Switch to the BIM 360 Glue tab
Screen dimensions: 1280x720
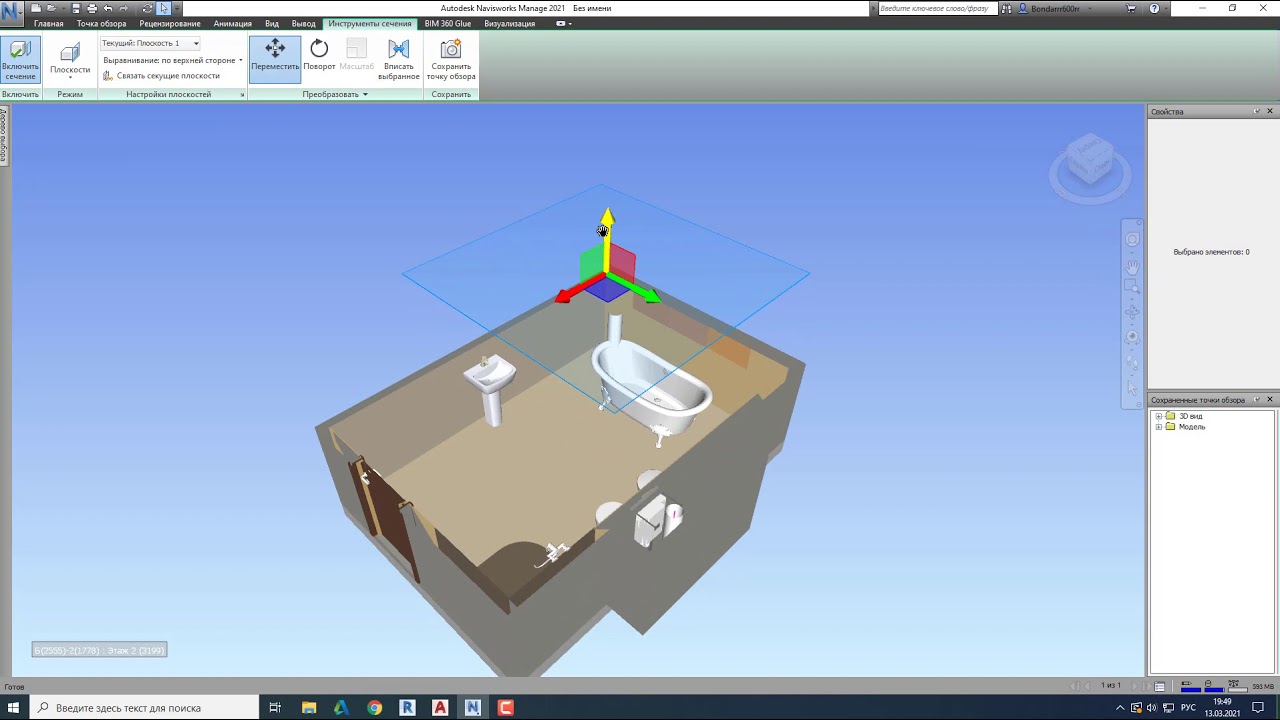pyautogui.click(x=448, y=23)
